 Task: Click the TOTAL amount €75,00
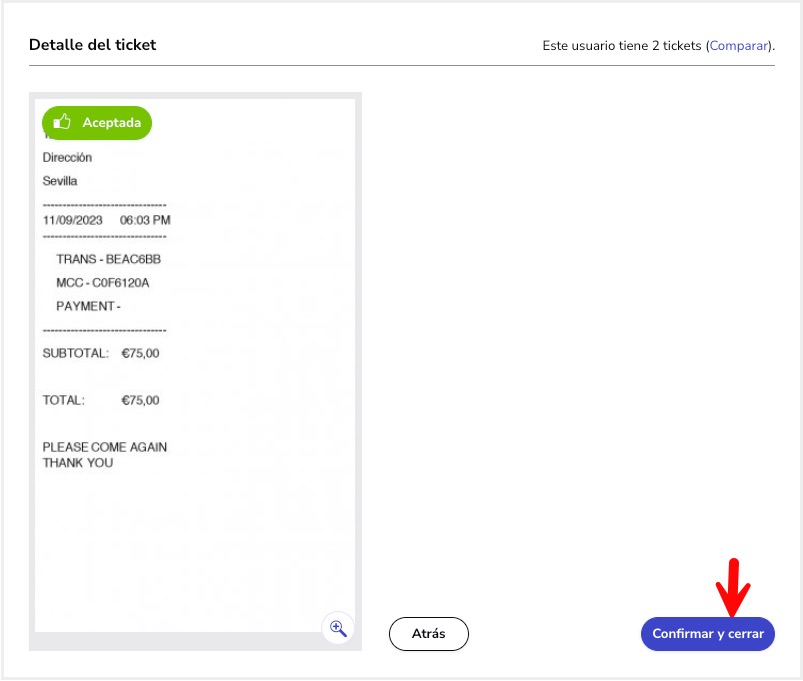click(x=140, y=400)
